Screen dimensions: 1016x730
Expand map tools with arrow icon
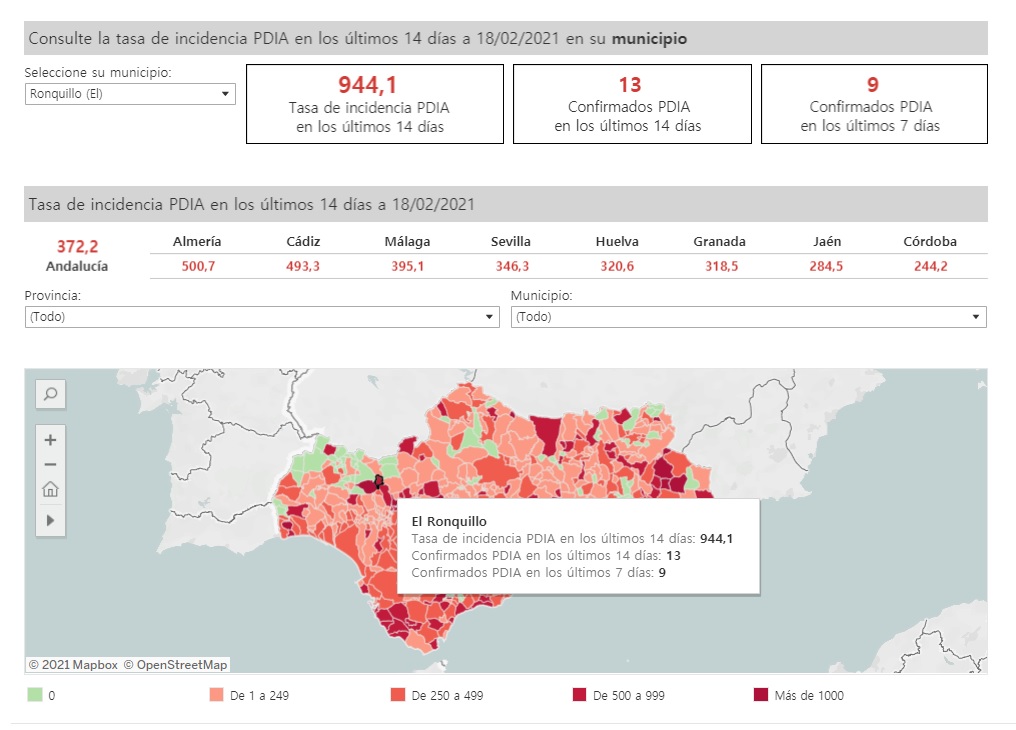click(50, 520)
